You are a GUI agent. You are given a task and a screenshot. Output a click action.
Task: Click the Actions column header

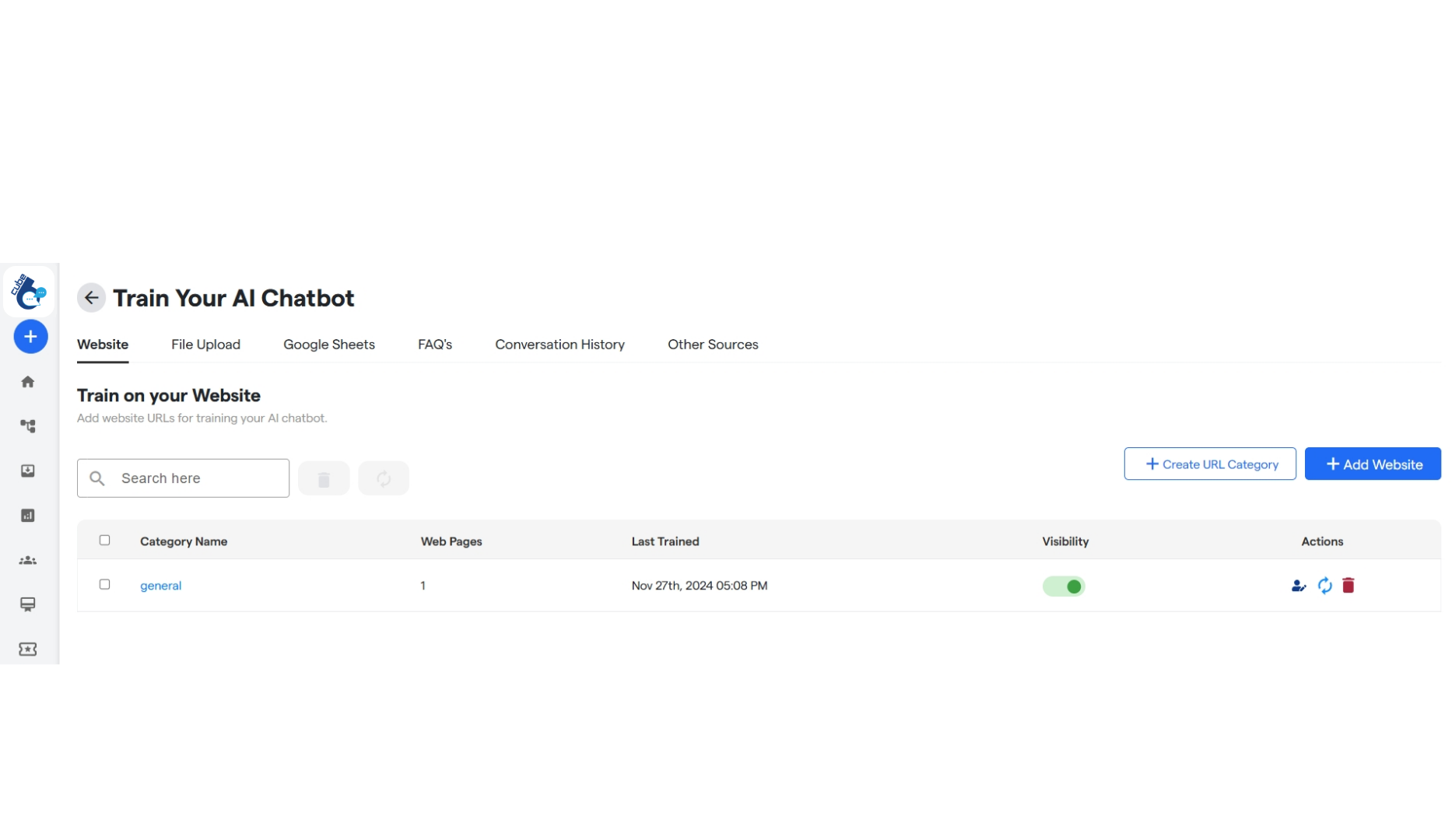pyautogui.click(x=1322, y=541)
